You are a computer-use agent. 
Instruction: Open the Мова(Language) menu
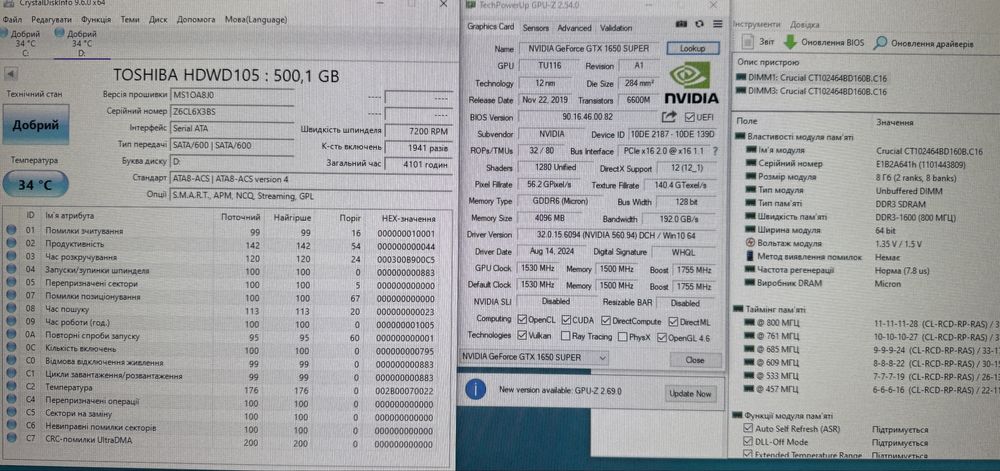pyautogui.click(x=256, y=19)
